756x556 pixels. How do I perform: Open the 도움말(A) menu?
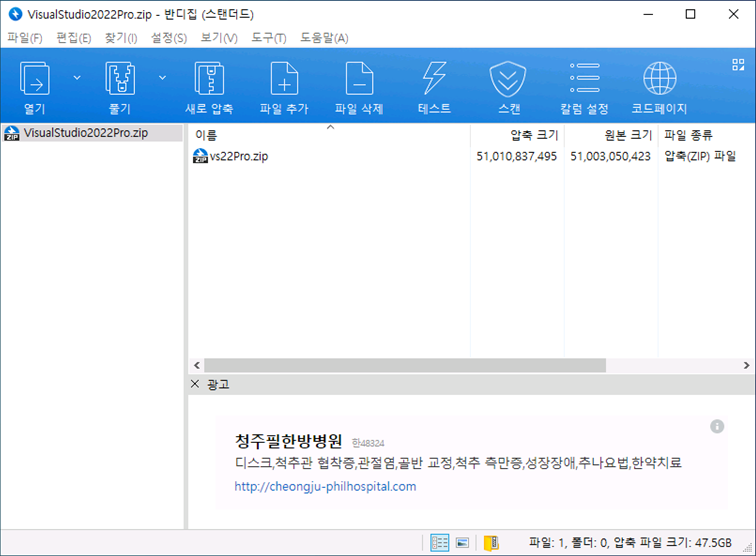pos(324,38)
